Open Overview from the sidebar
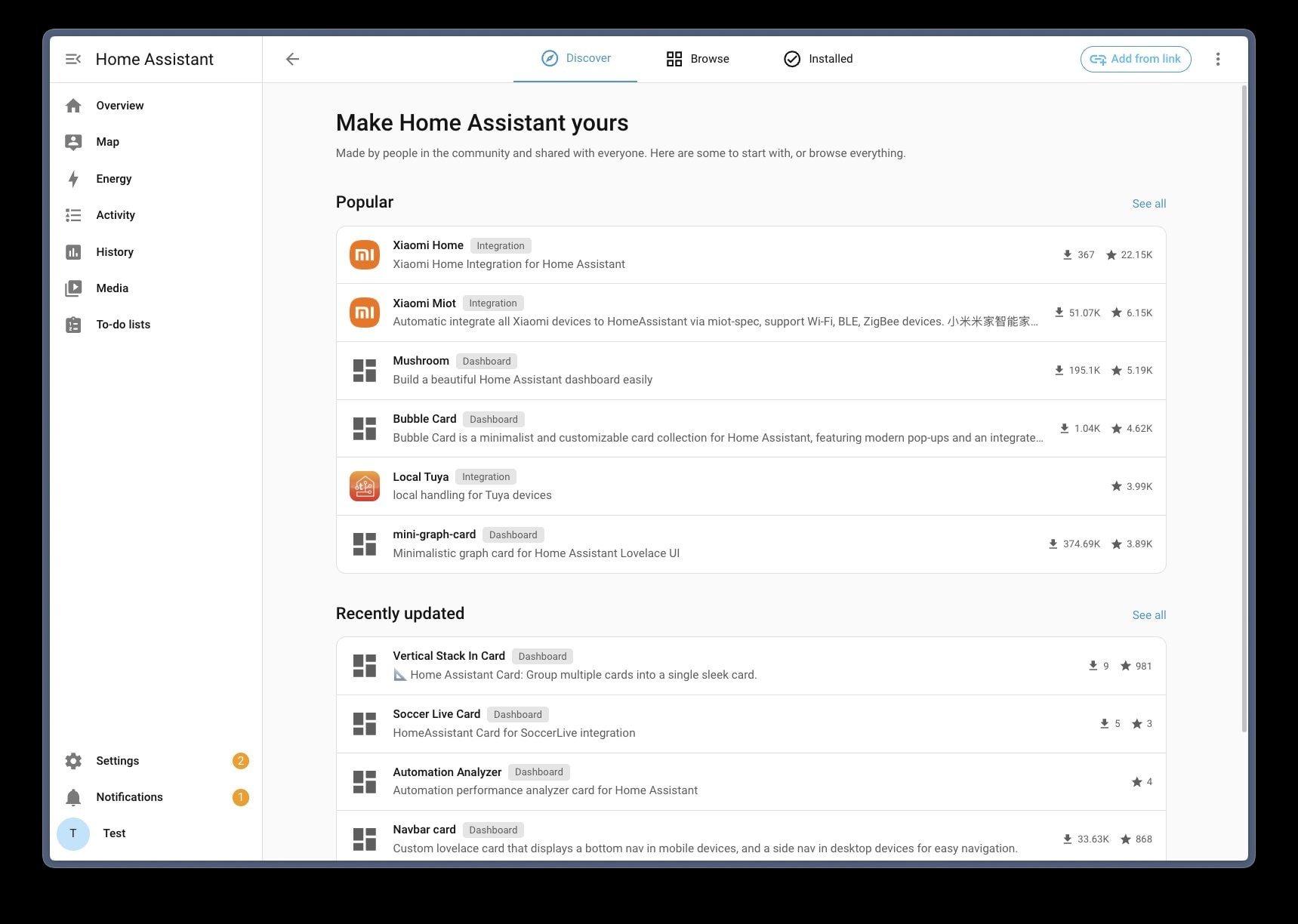1298x924 pixels. click(156, 106)
